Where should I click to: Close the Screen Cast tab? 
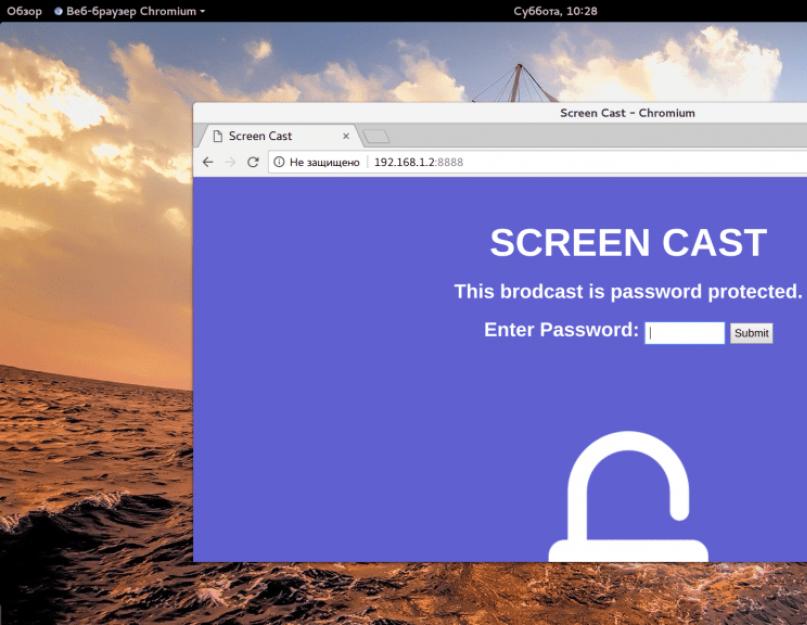pyautogui.click(x=346, y=136)
